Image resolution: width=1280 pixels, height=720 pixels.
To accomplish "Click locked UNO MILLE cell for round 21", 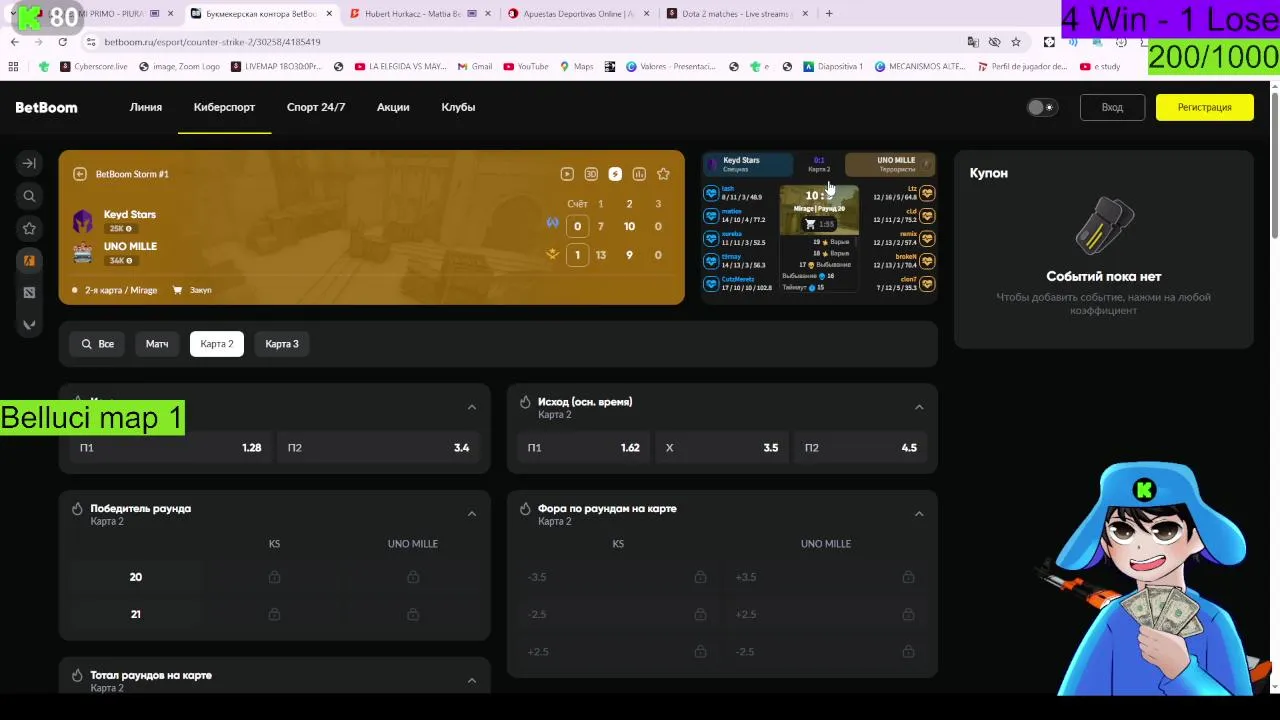I will pos(412,614).
